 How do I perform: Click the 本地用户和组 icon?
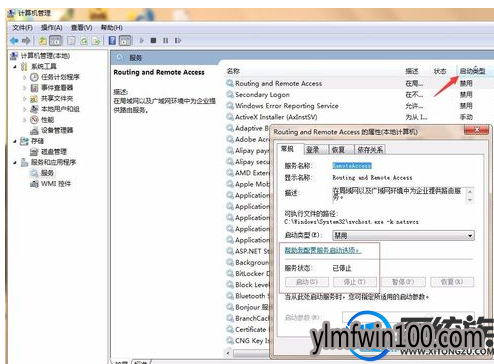[x=34, y=109]
